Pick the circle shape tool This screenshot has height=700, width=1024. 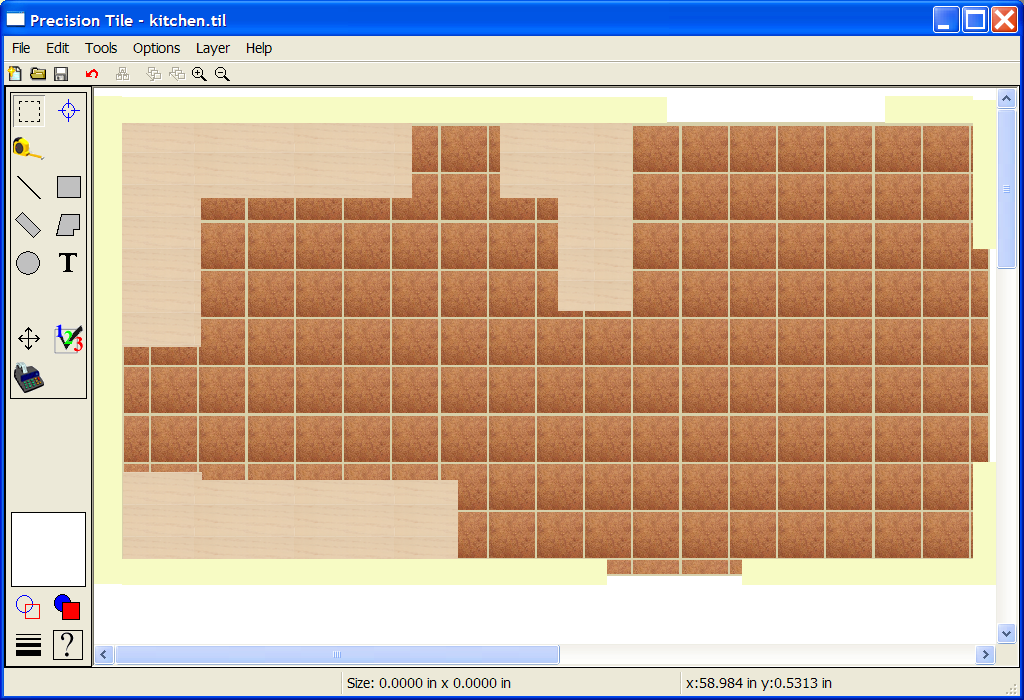point(29,263)
